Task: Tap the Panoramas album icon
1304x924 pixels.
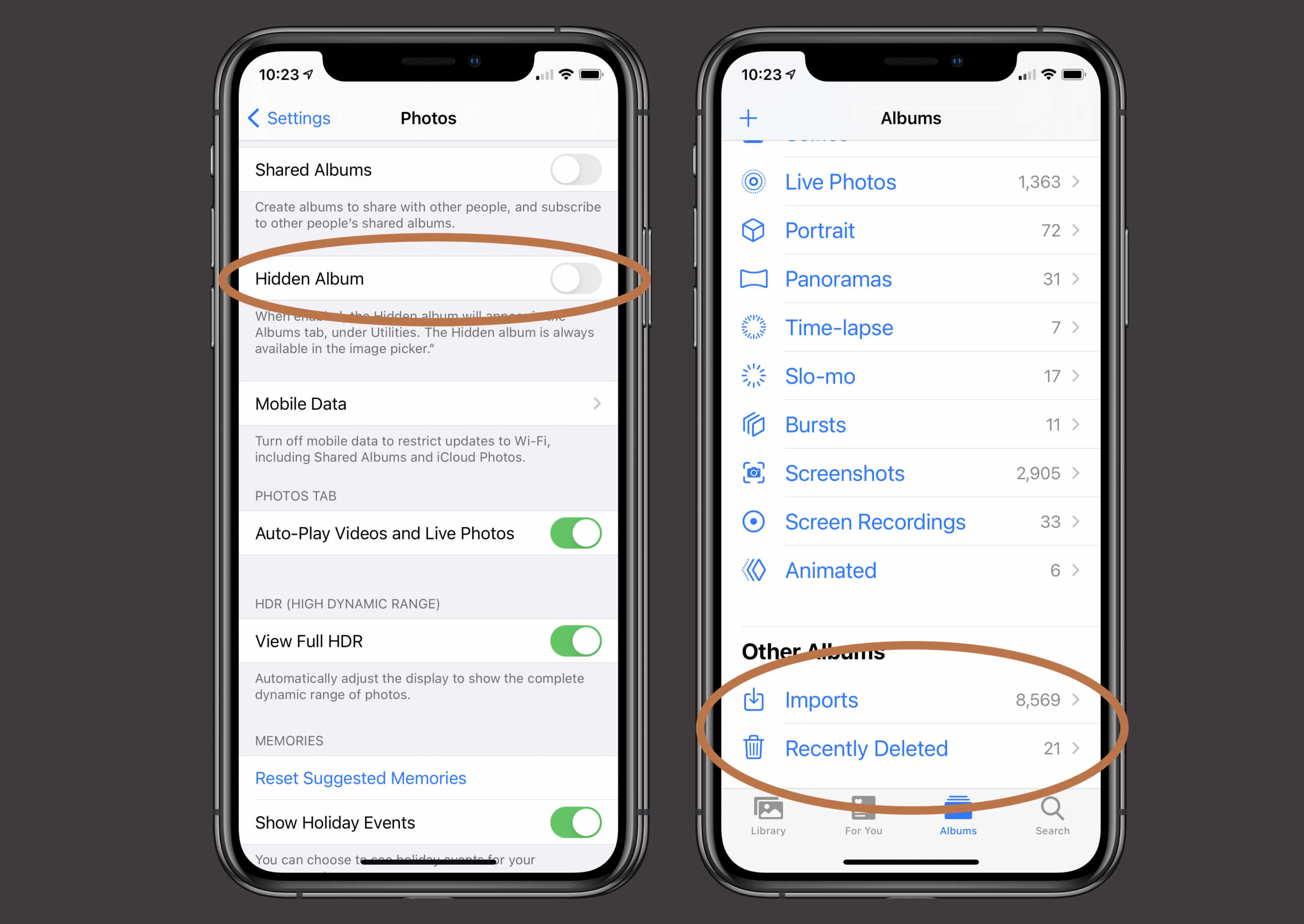Action: click(756, 280)
